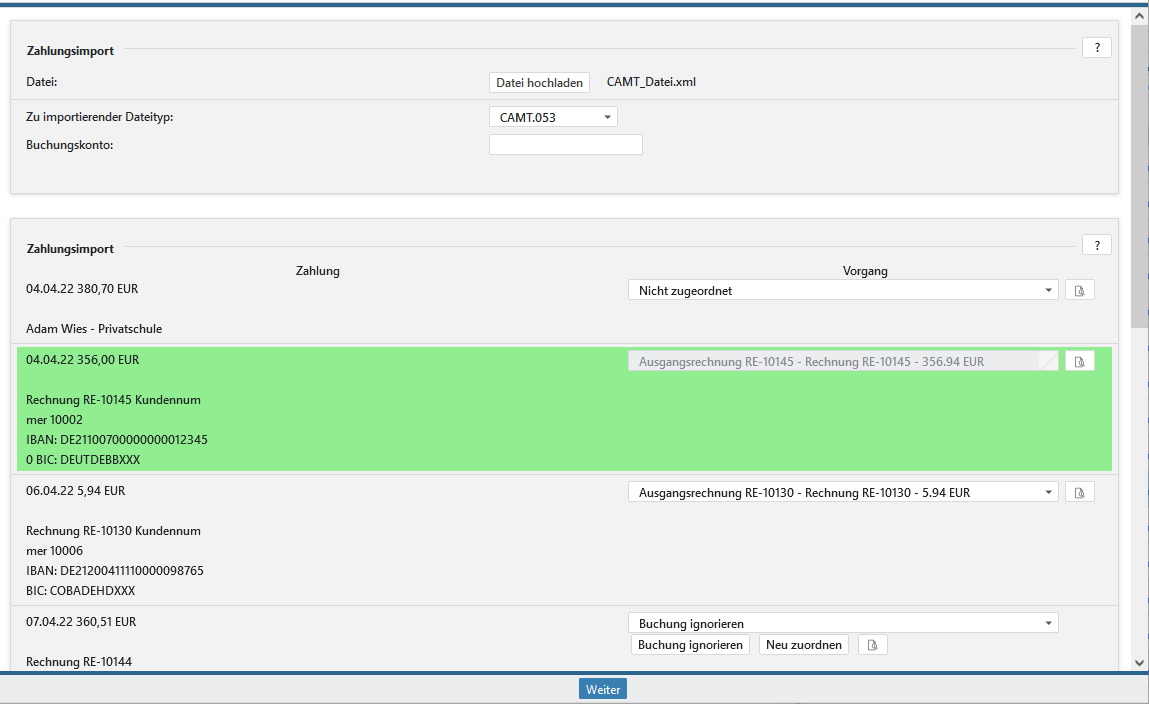
Task: Click the scrollbar up arrow
Action: coord(1139,16)
